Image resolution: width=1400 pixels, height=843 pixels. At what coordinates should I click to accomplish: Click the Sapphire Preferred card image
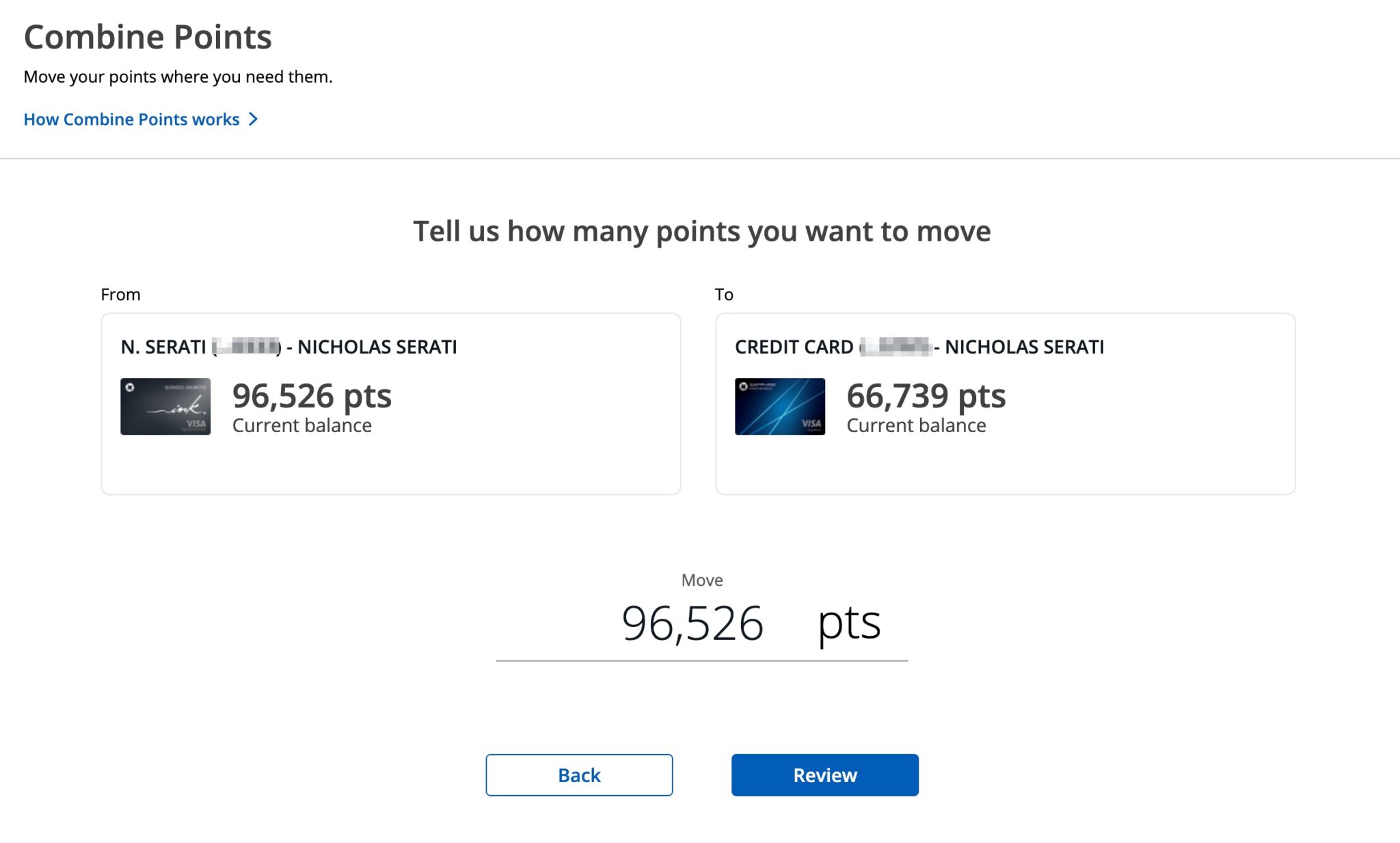[779, 406]
